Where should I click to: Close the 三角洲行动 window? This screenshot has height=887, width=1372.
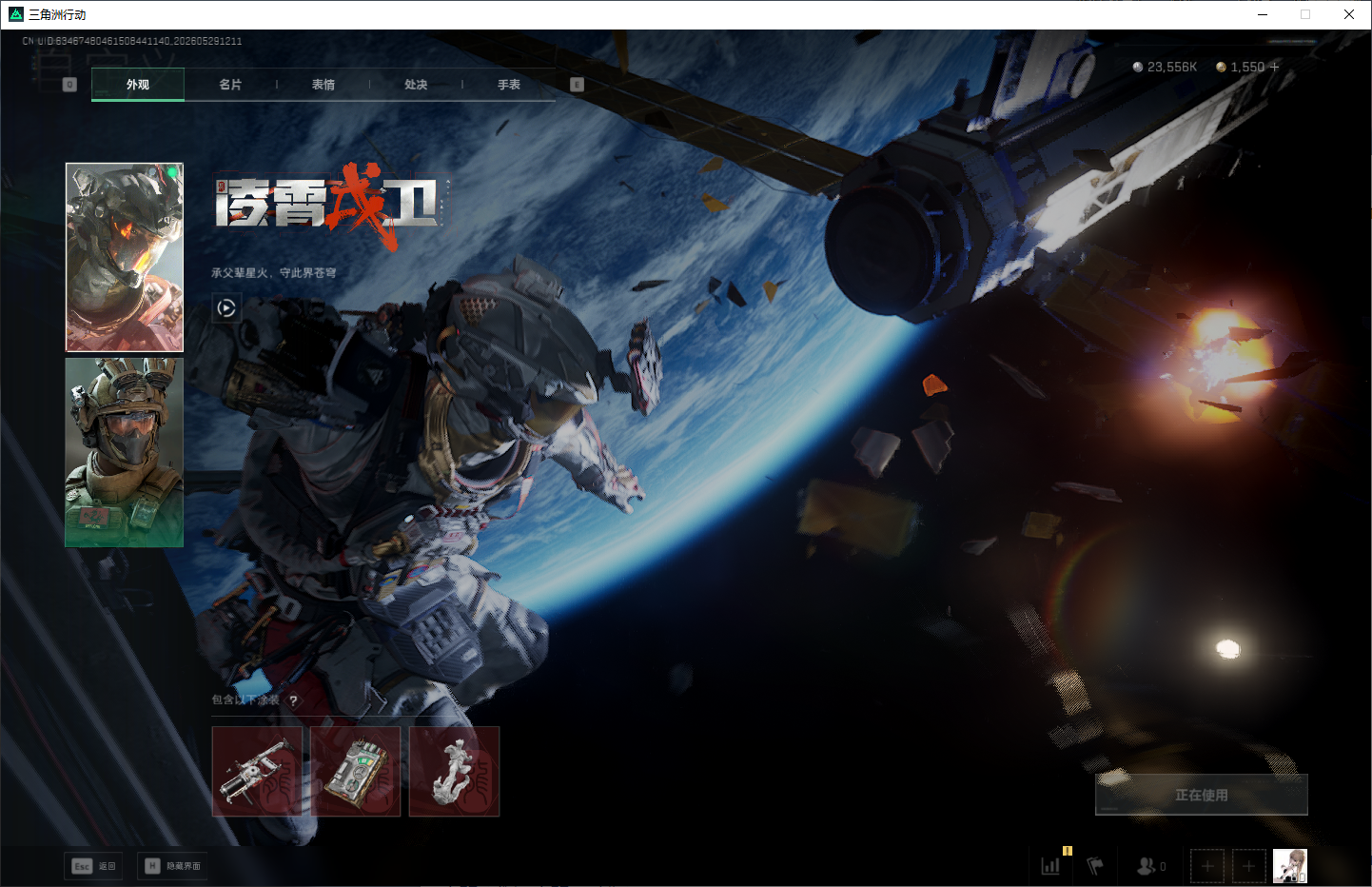[x=1349, y=14]
